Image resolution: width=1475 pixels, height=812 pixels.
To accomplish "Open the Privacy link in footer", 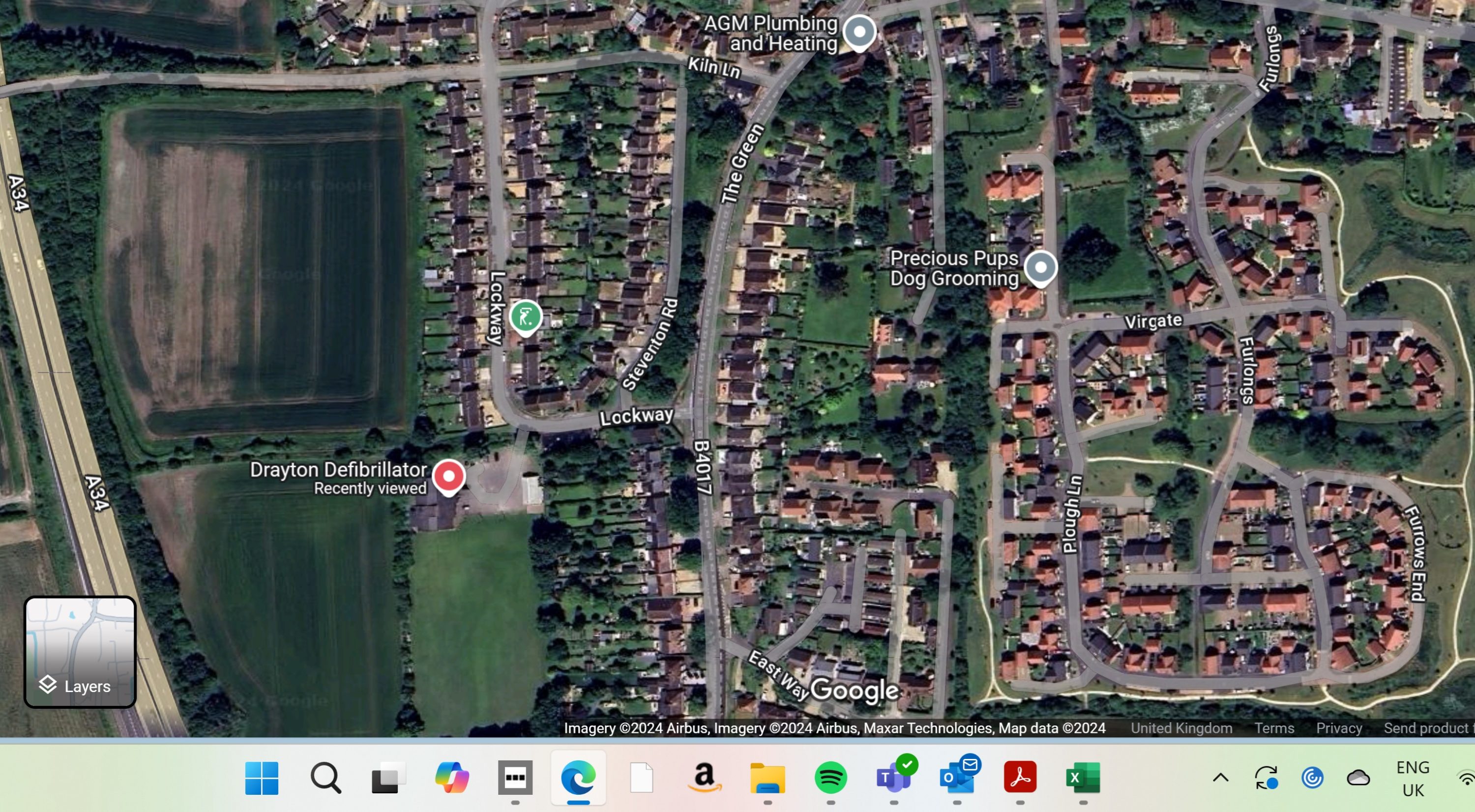I will [1338, 728].
